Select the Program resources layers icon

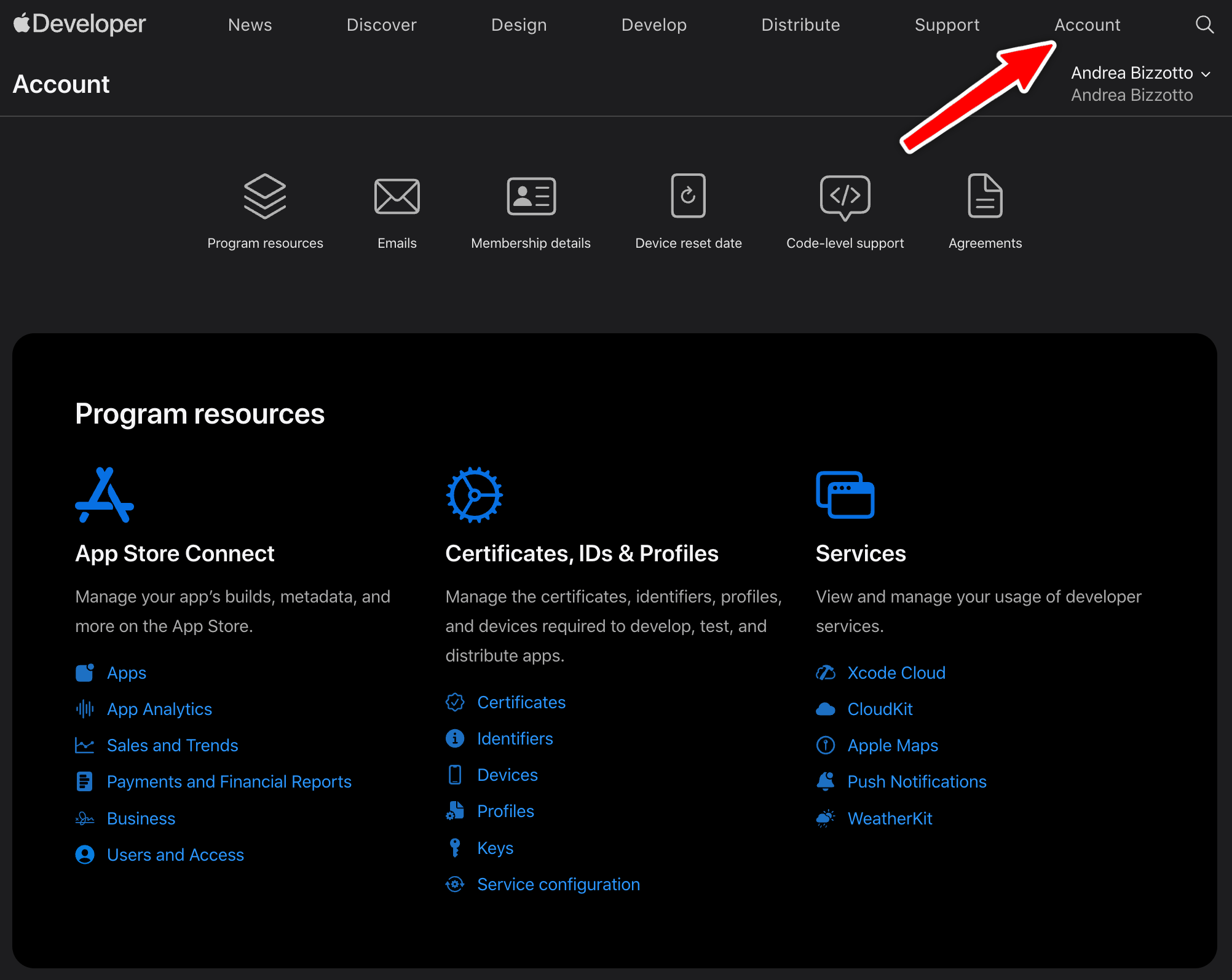point(265,196)
